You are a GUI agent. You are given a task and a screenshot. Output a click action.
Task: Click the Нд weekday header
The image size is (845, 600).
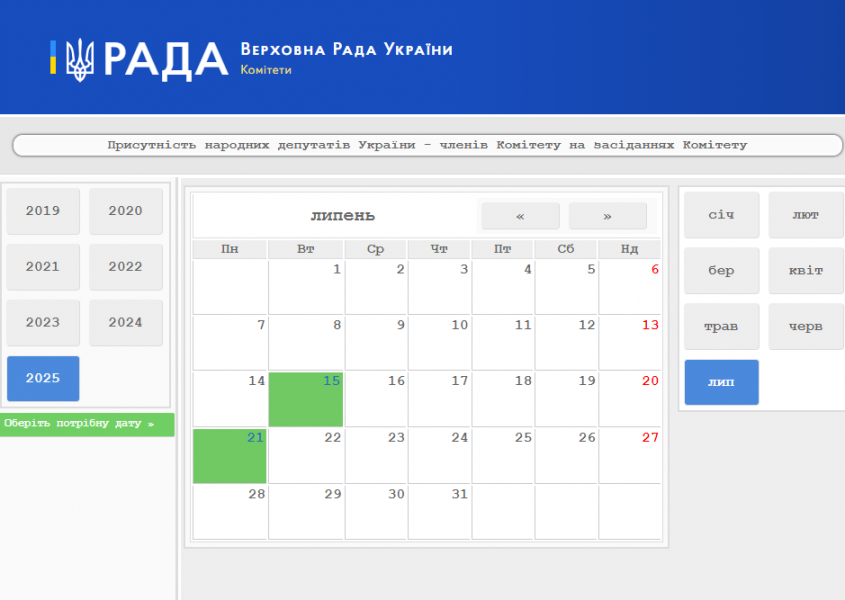click(629, 249)
